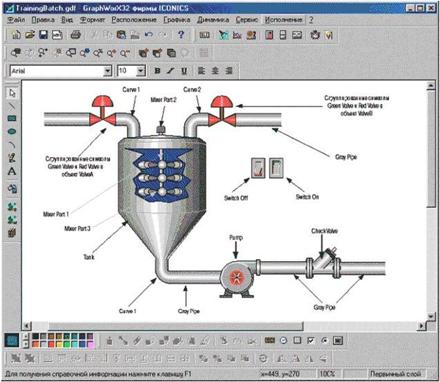440x382 pixels.
Task: Open the Файл menu
Action: (x=16, y=20)
